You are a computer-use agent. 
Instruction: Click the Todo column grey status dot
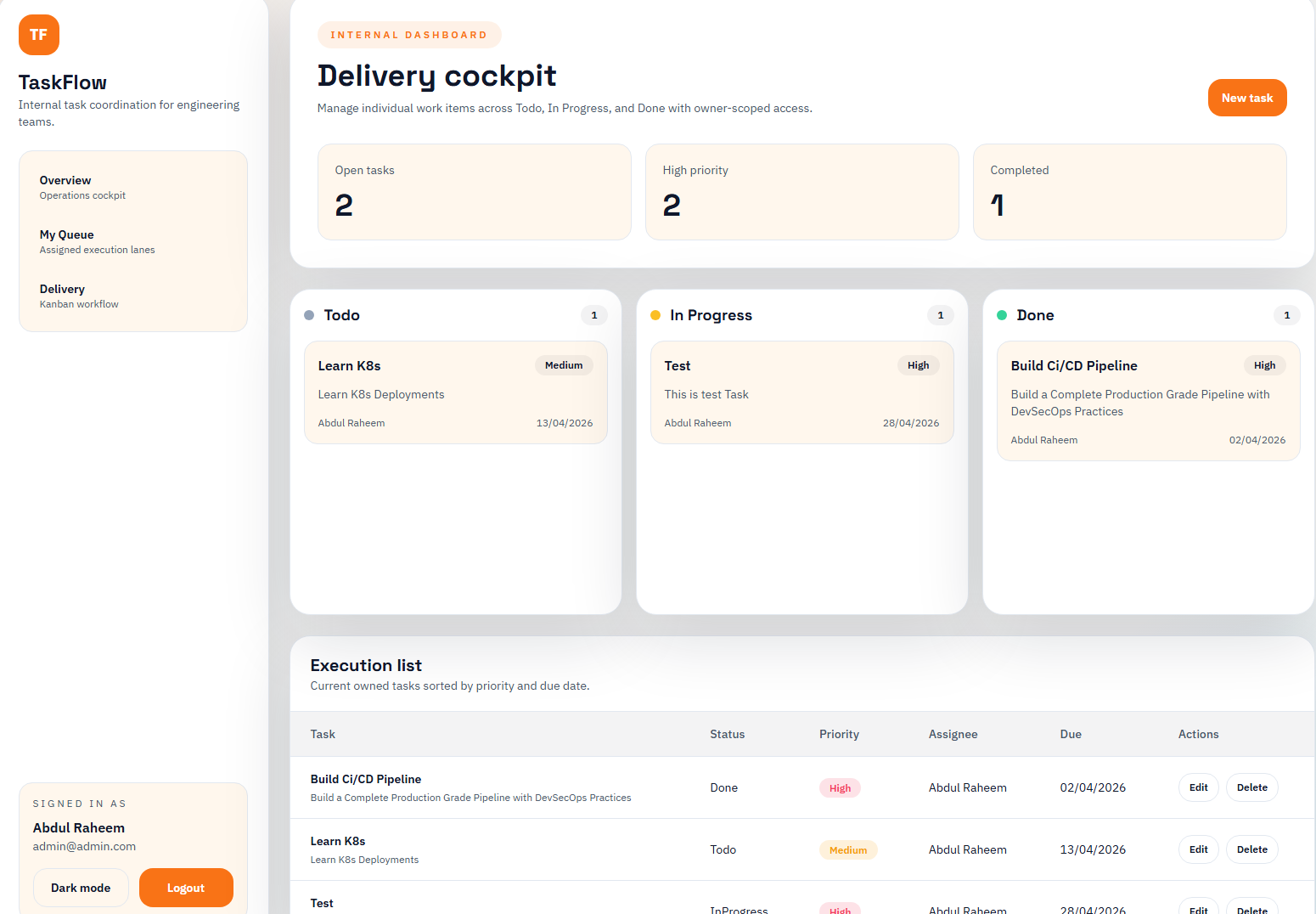click(x=309, y=315)
